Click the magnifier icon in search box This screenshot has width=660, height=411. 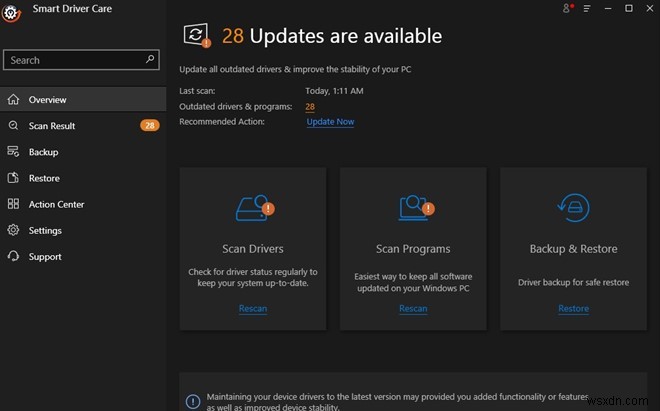click(x=151, y=60)
